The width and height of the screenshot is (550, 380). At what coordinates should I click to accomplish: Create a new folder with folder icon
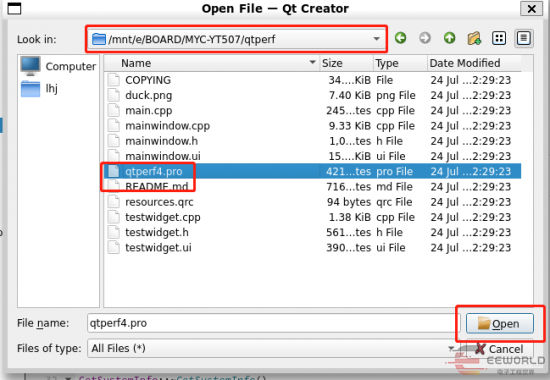pyautogui.click(x=474, y=38)
